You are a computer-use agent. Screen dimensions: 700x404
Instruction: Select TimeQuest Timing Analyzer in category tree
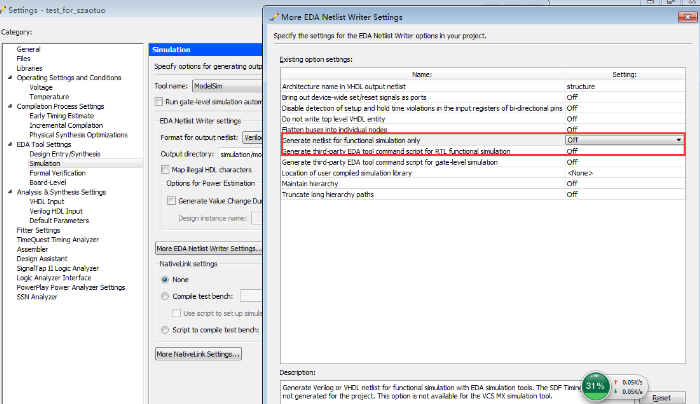(58, 239)
